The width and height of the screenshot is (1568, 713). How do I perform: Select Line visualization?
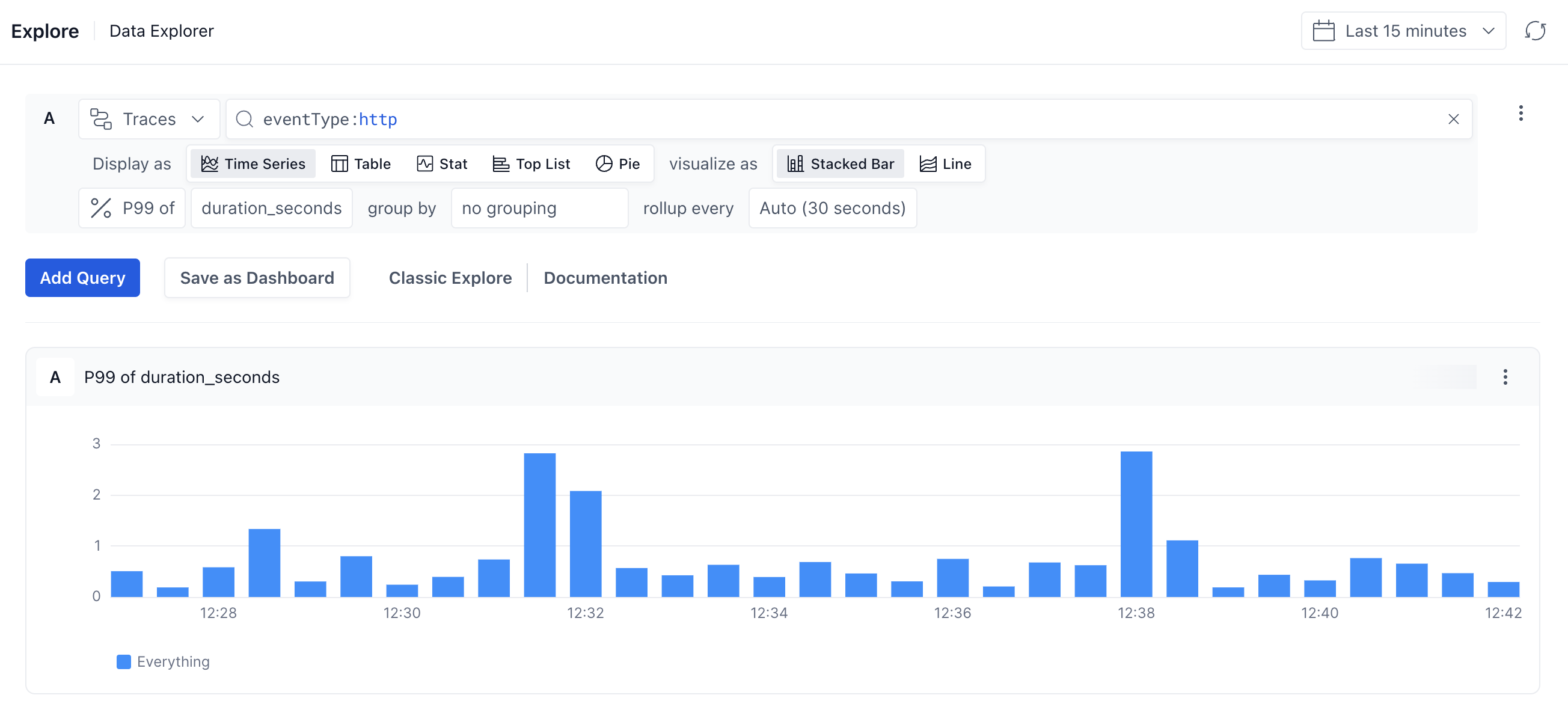[945, 164]
